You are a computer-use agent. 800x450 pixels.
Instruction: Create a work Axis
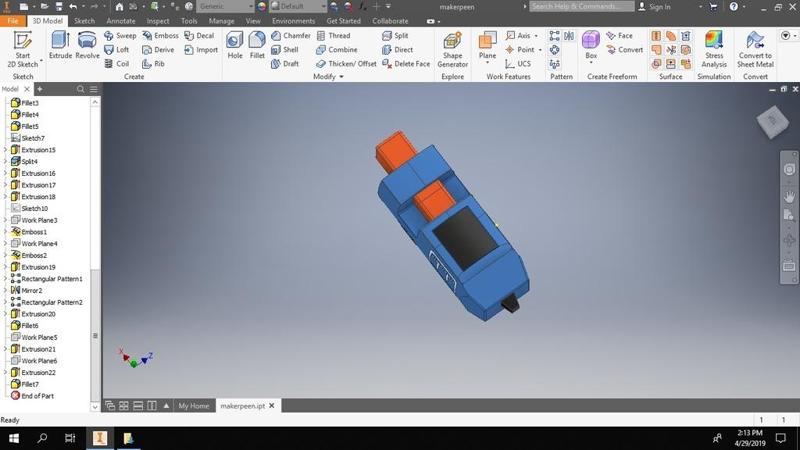tap(518, 36)
